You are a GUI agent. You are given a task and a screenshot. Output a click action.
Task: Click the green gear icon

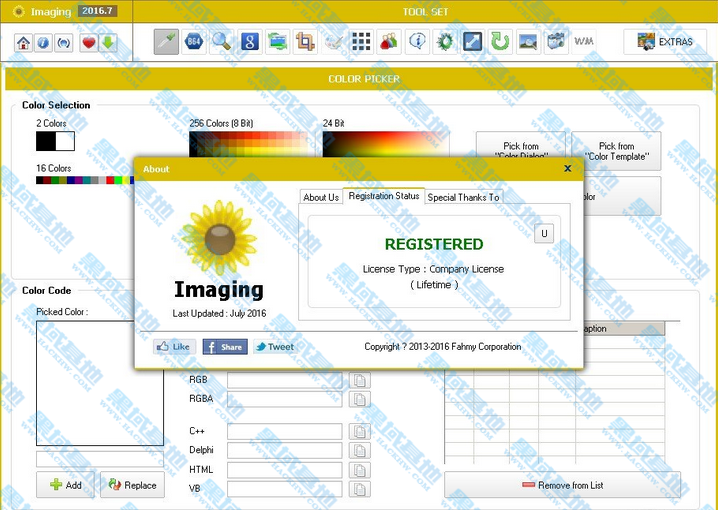tap(445, 42)
